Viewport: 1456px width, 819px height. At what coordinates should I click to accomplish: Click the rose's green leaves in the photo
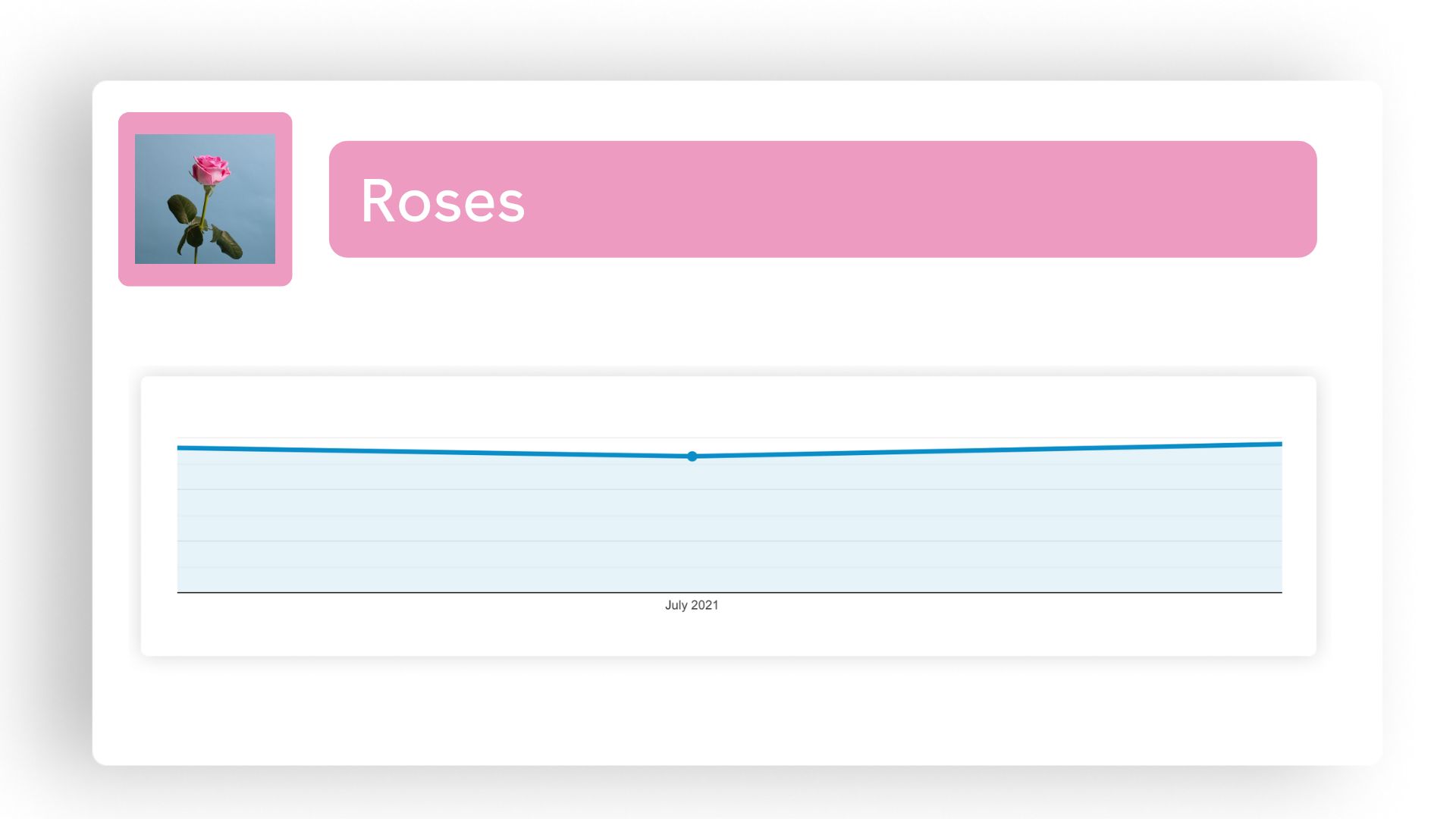click(183, 208)
